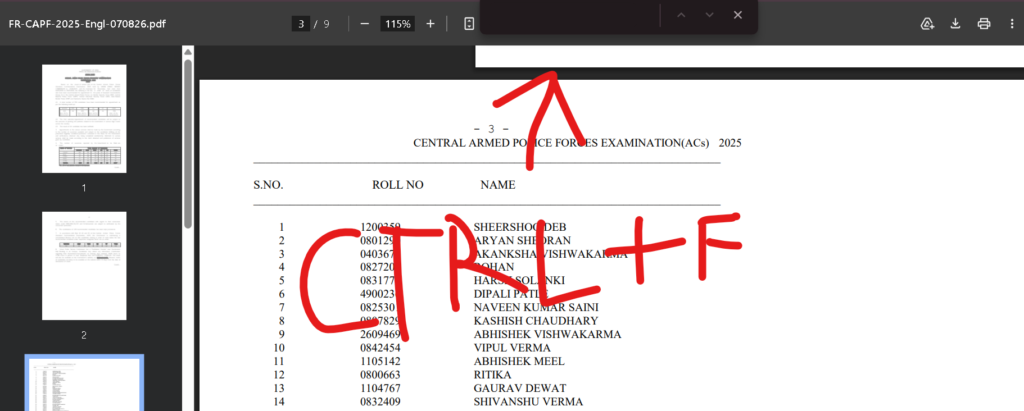Click the thumbnail sidebar scrollbar thumb
Viewport: 1024px width, 411px height.
pyautogui.click(x=188, y=144)
